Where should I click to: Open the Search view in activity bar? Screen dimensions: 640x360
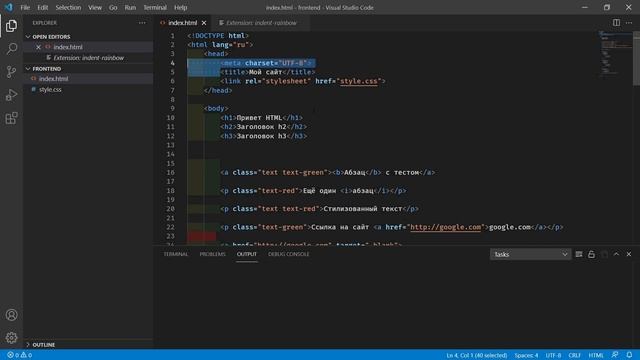(11, 49)
